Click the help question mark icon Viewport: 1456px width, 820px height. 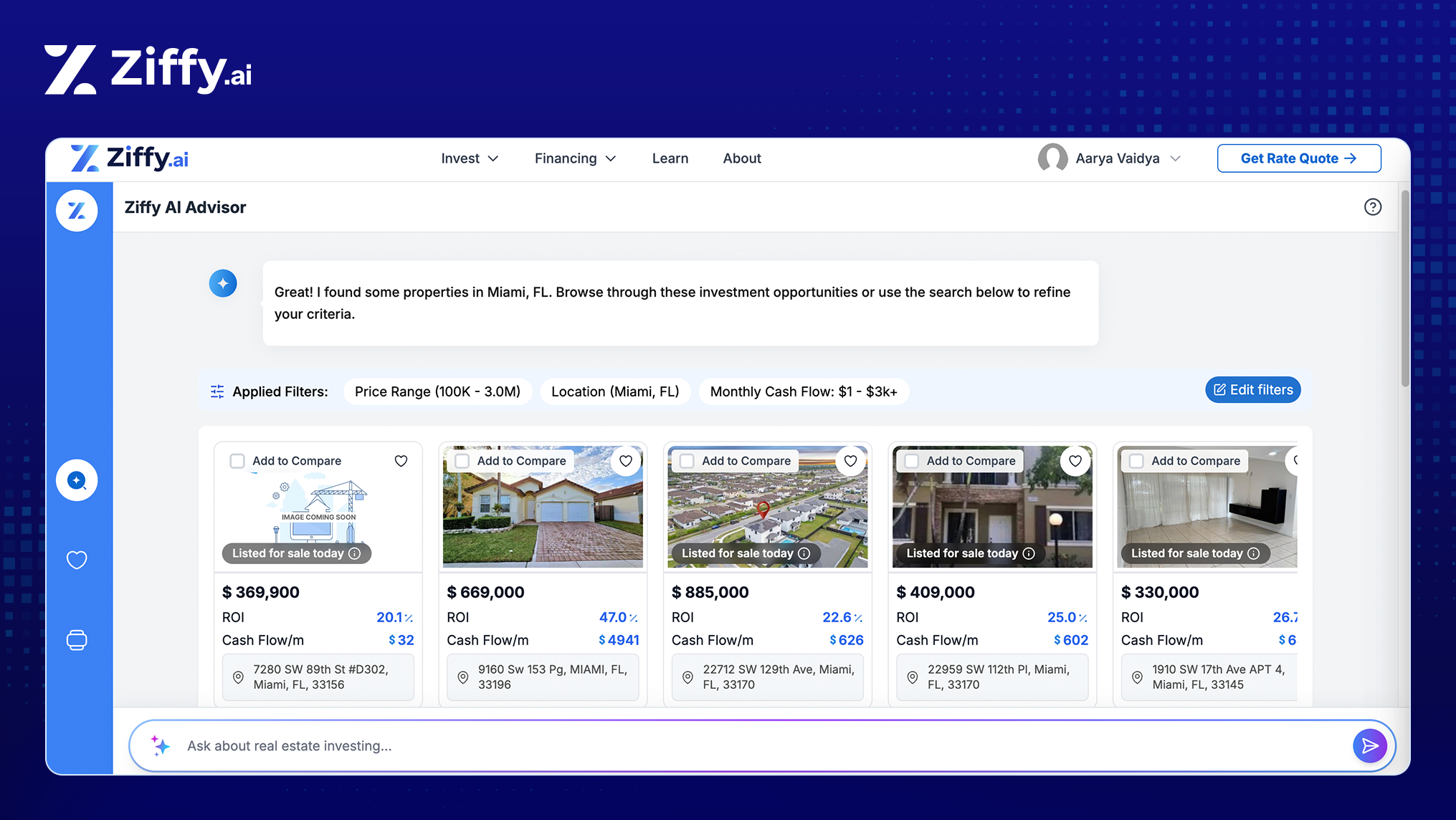click(1372, 207)
